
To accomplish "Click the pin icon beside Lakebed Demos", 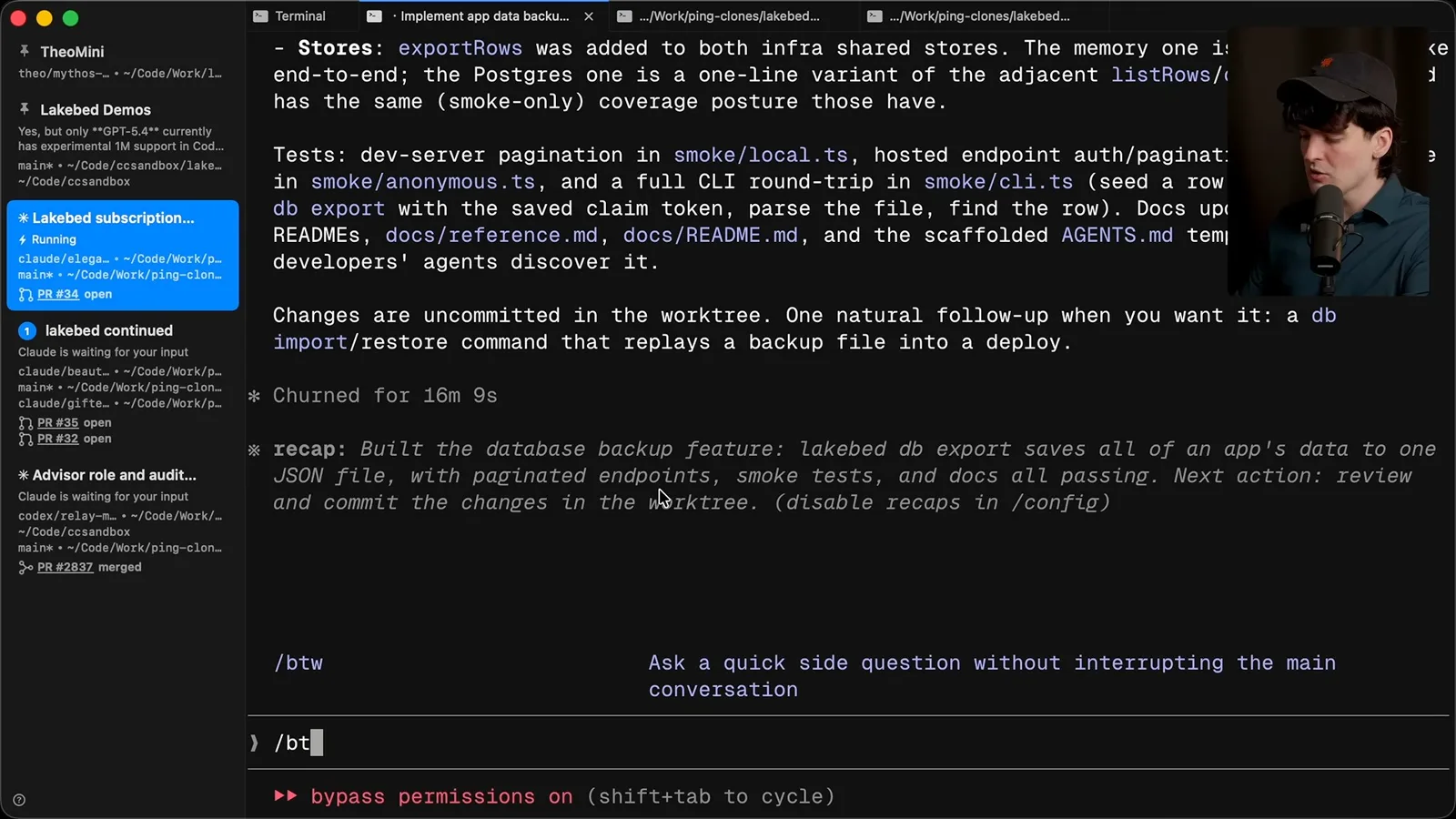I will 25,108.
